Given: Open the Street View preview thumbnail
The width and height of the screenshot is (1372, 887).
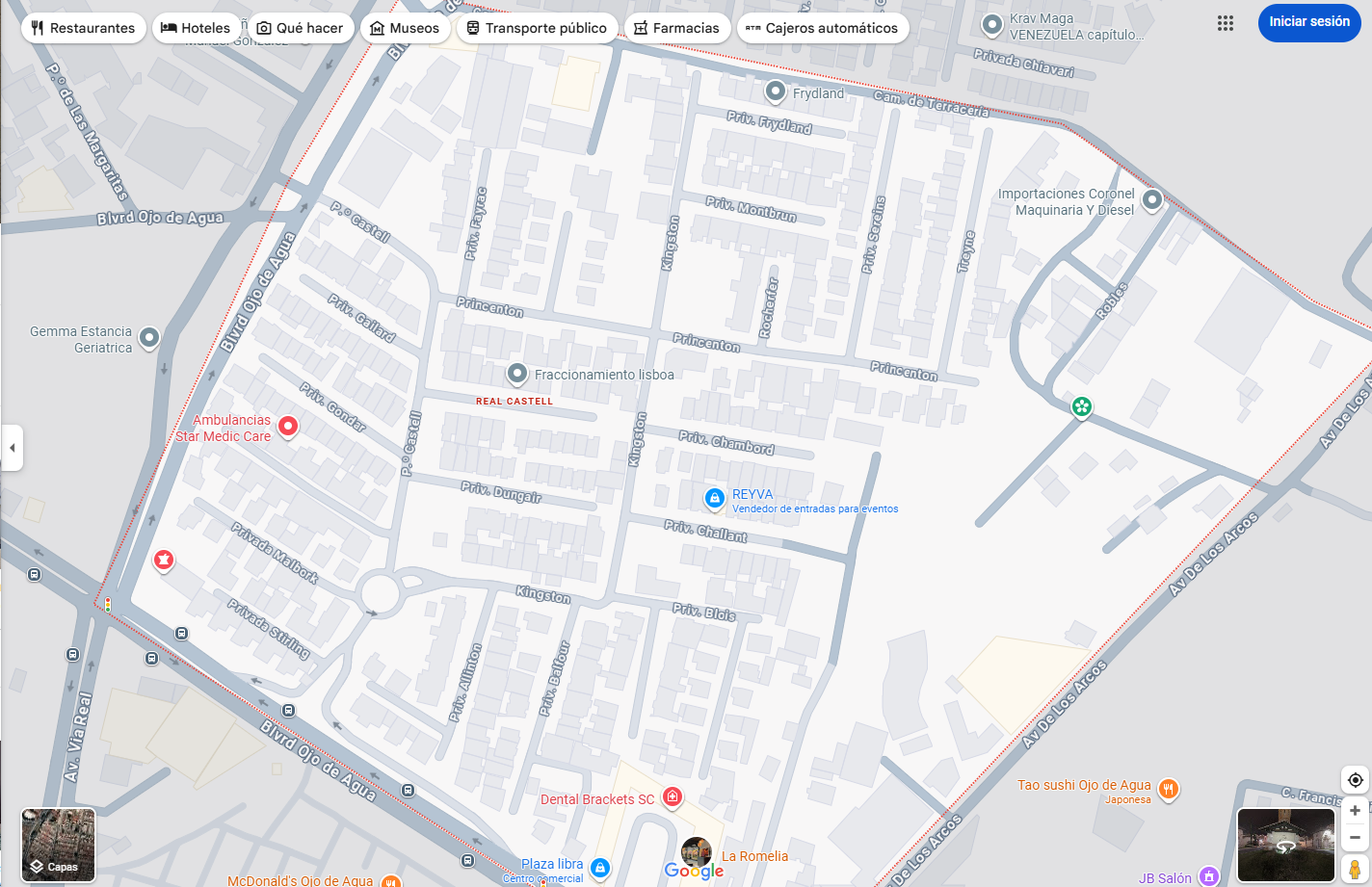Looking at the screenshot, I should coord(1285,845).
